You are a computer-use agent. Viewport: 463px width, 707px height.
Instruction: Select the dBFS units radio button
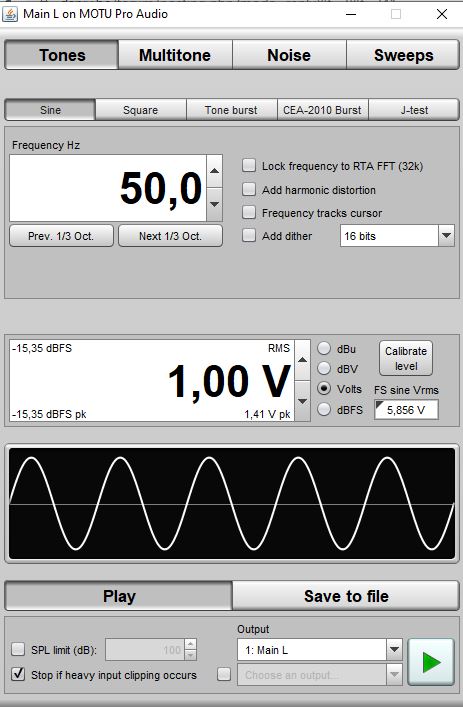(324, 409)
